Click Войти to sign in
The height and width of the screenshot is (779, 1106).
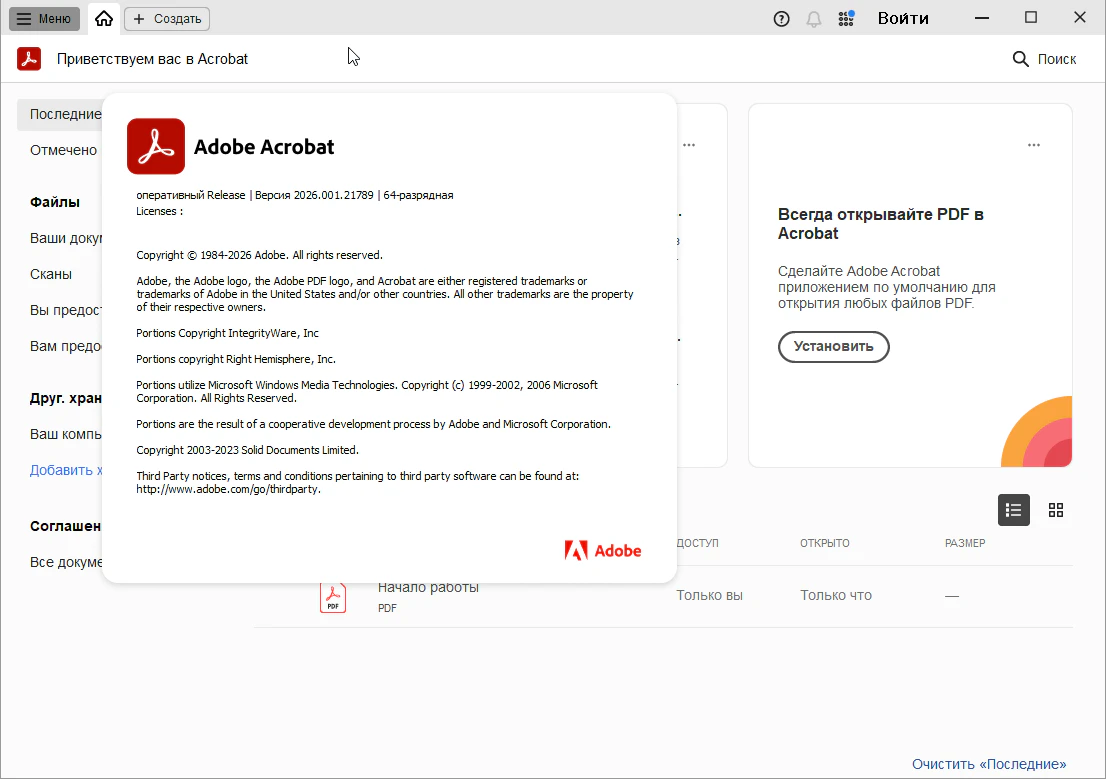tap(903, 18)
